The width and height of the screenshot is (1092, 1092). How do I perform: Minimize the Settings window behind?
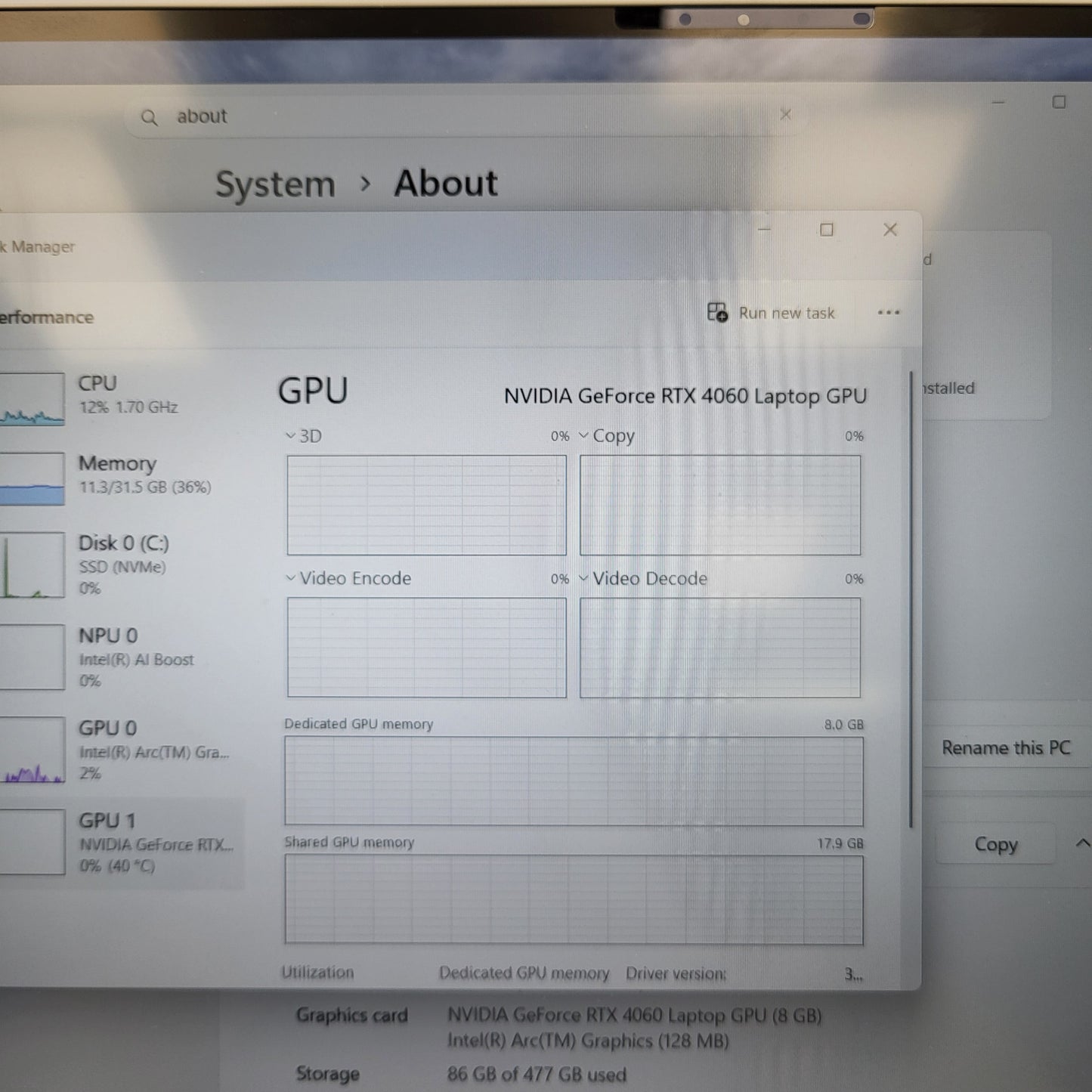998,101
